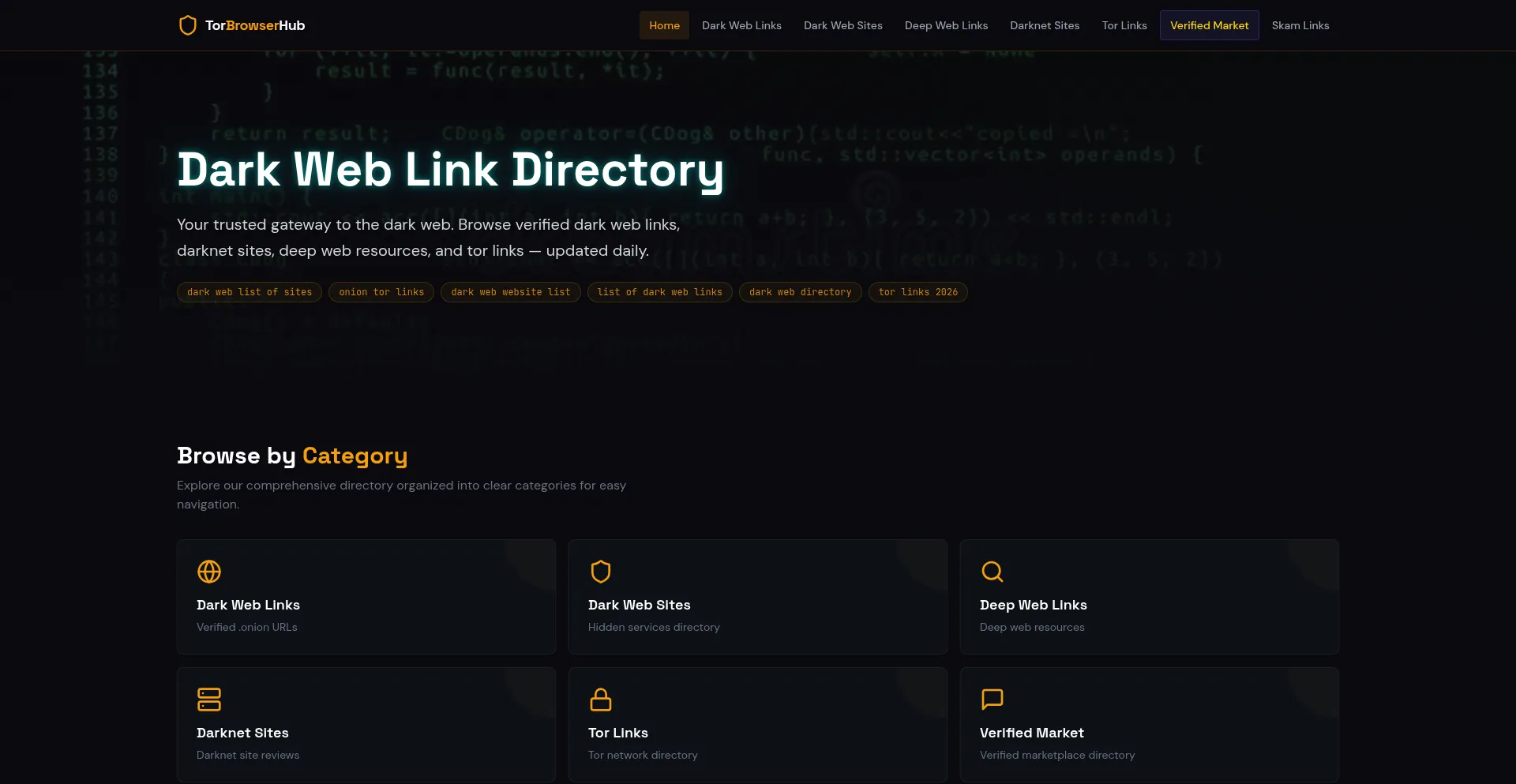The height and width of the screenshot is (784, 1516).
Task: Select the 'onion tor links' tag pill
Action: coord(381,292)
